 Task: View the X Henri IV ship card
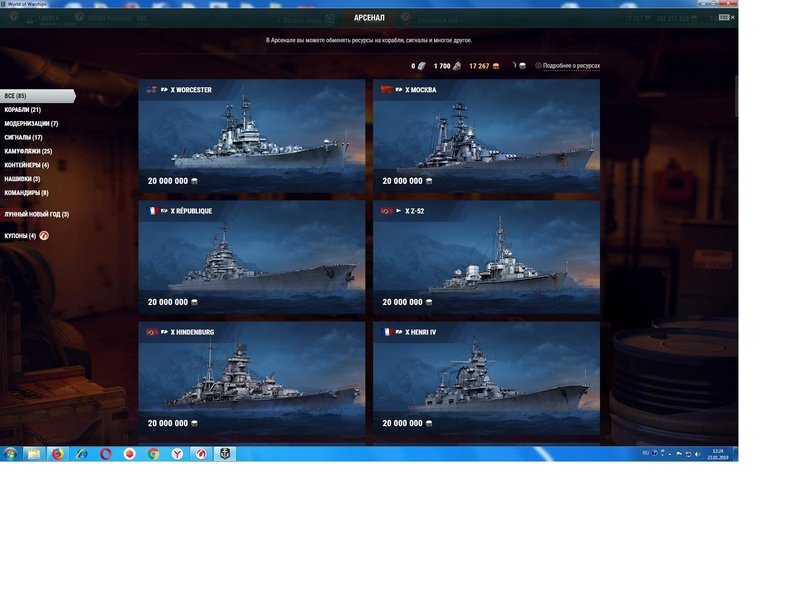point(486,378)
